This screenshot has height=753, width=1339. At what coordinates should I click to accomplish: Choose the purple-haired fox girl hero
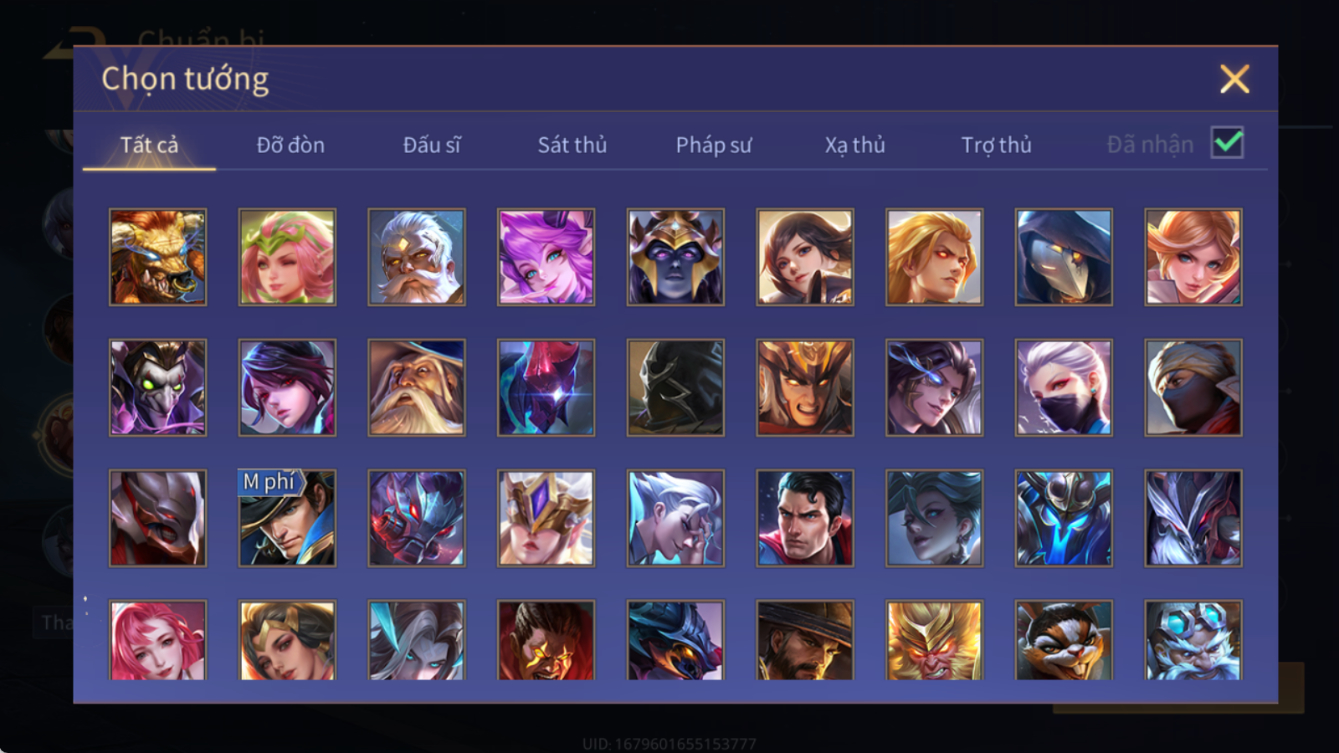point(546,257)
